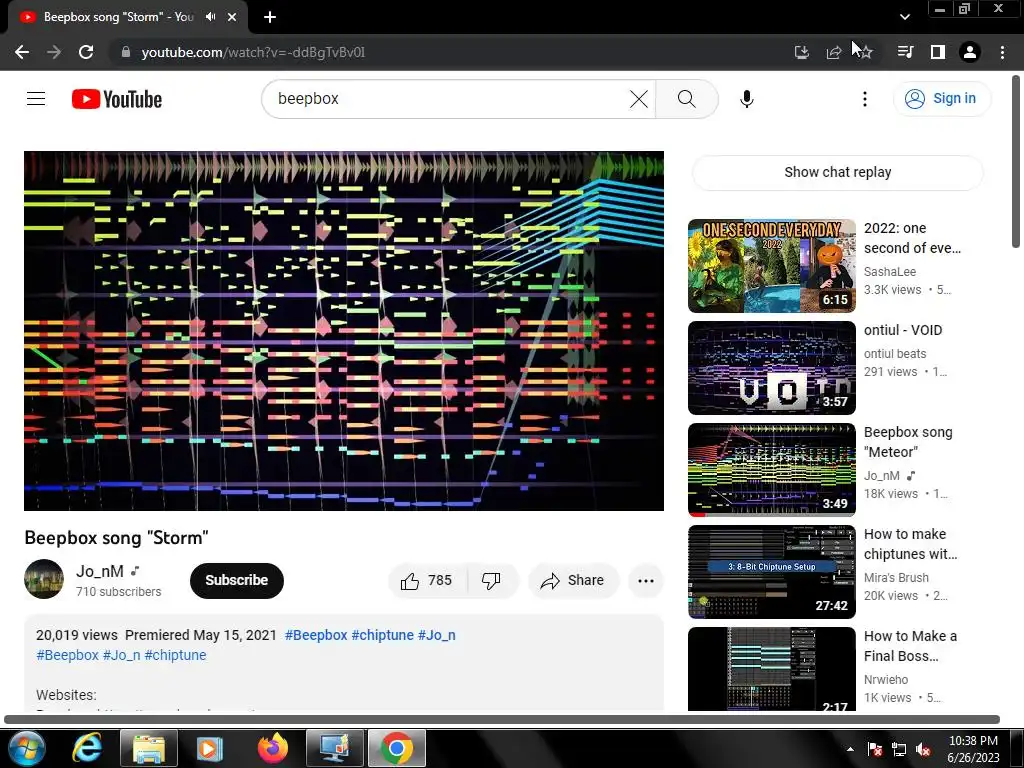Go forward in Chrome
Image resolution: width=1024 pixels, height=768 pixels.
54,52
